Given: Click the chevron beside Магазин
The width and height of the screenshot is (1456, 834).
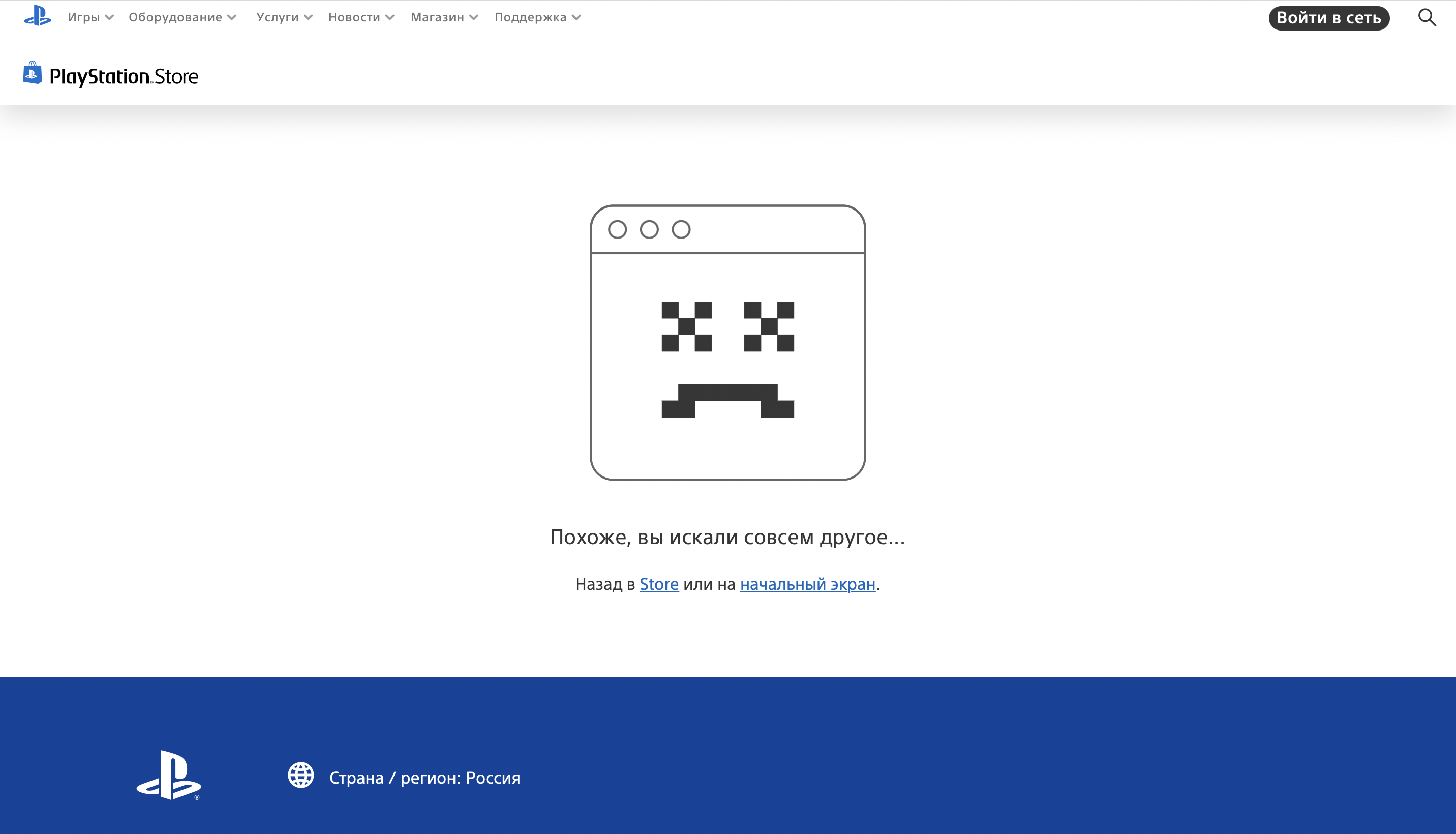Looking at the screenshot, I should coord(473,18).
